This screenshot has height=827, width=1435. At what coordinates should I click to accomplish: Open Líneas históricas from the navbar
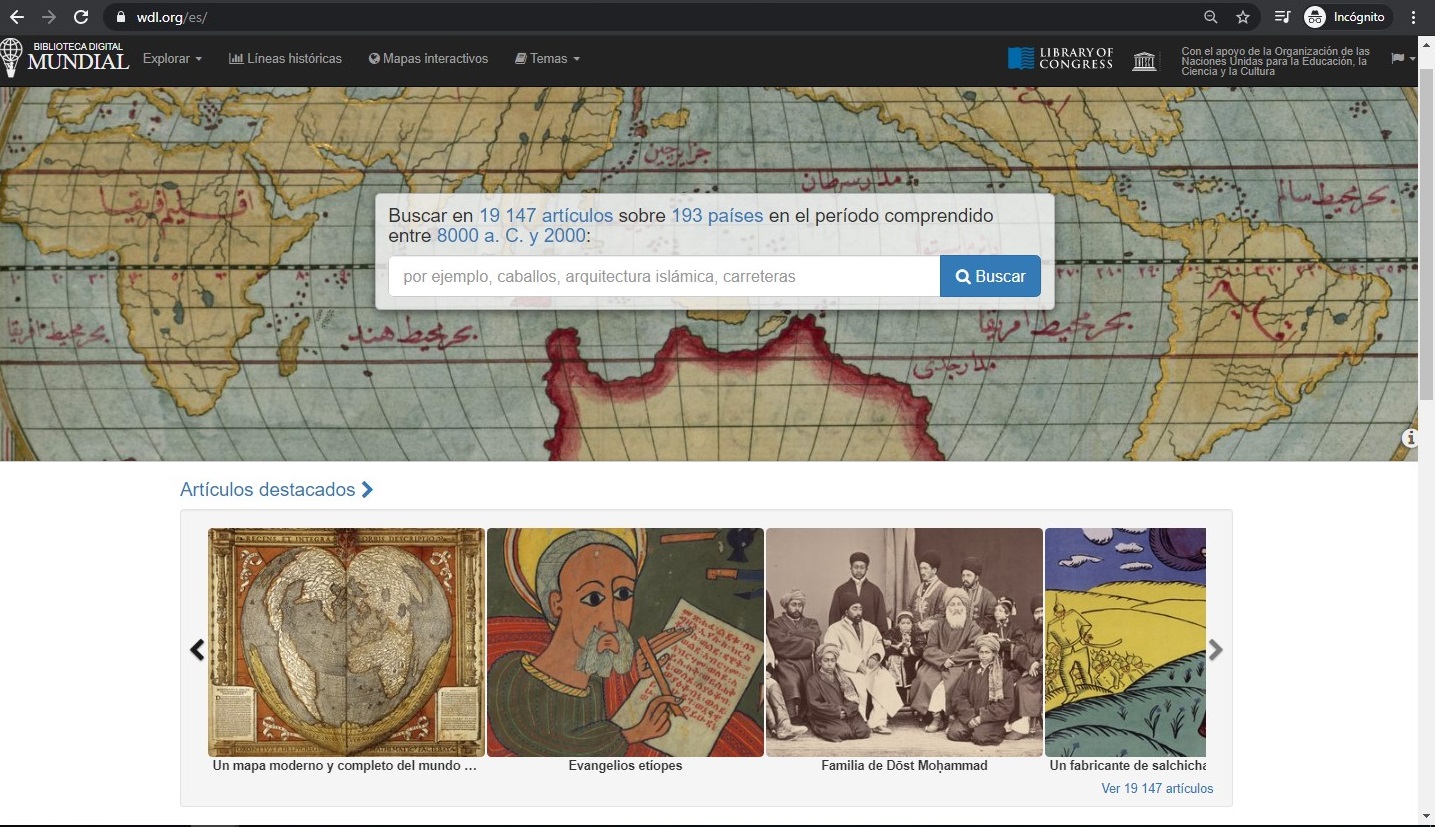click(285, 59)
